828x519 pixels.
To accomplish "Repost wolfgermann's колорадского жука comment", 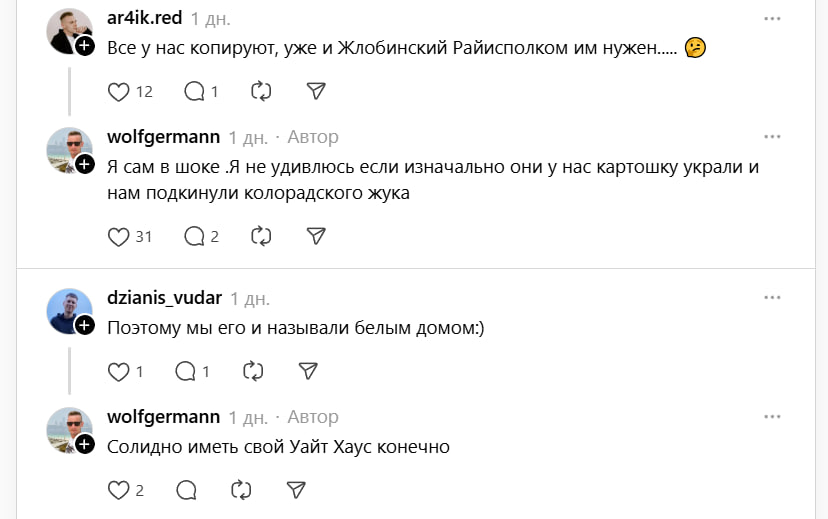I will tap(262, 236).
